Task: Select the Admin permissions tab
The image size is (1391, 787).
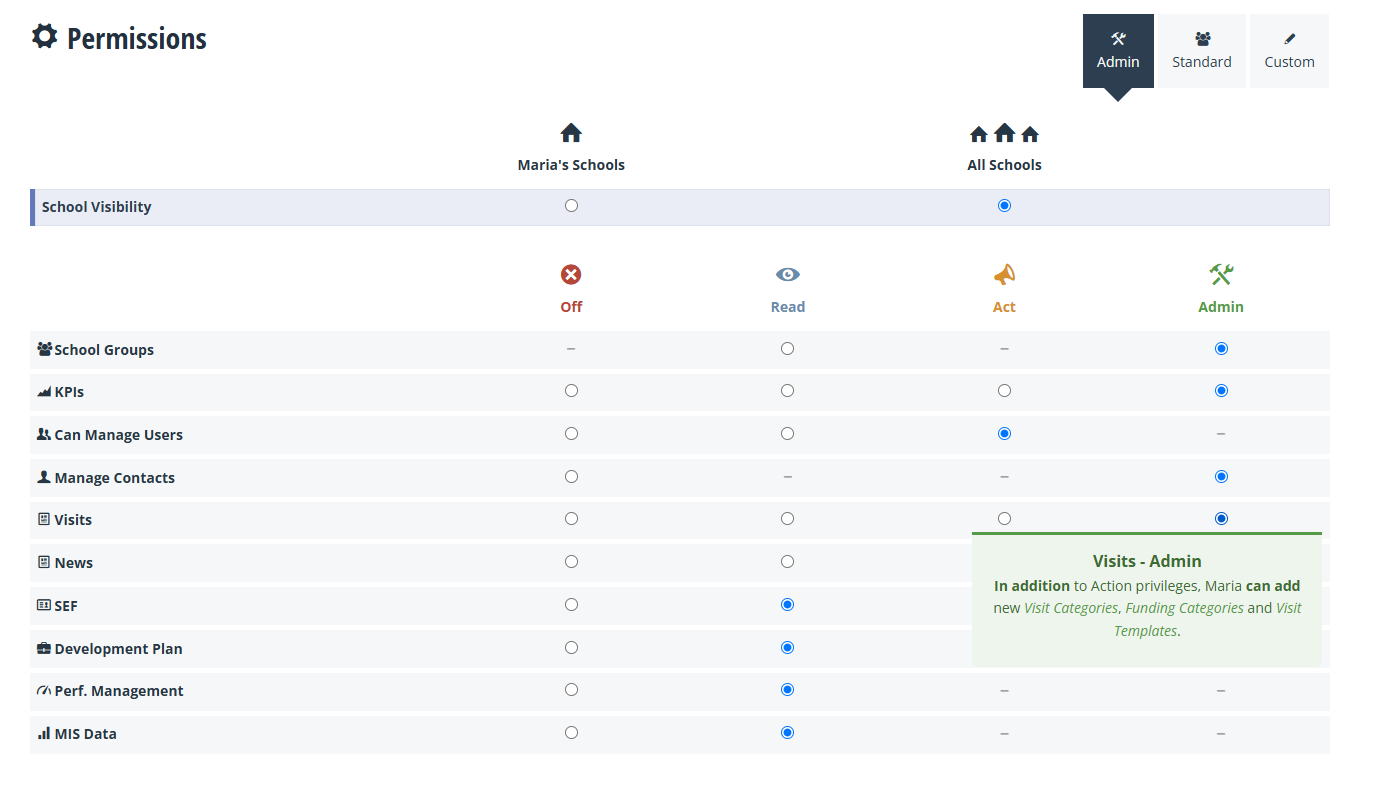Action: point(1118,51)
